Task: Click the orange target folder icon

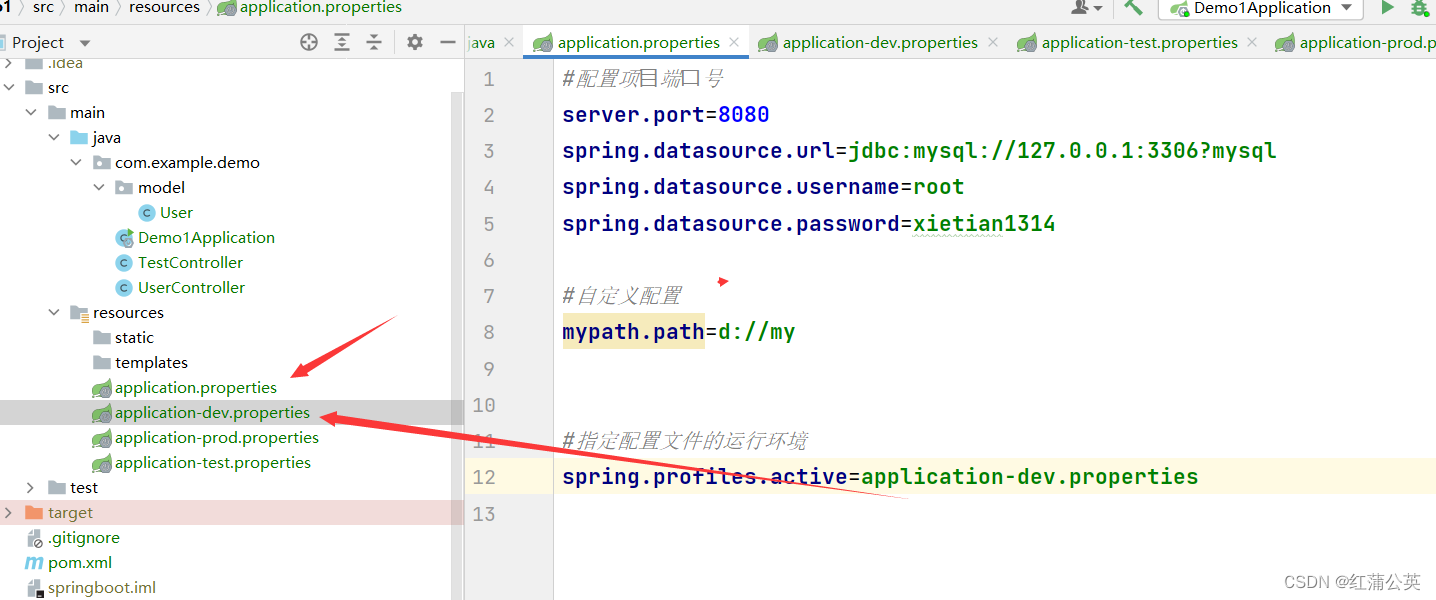Action: [34, 513]
